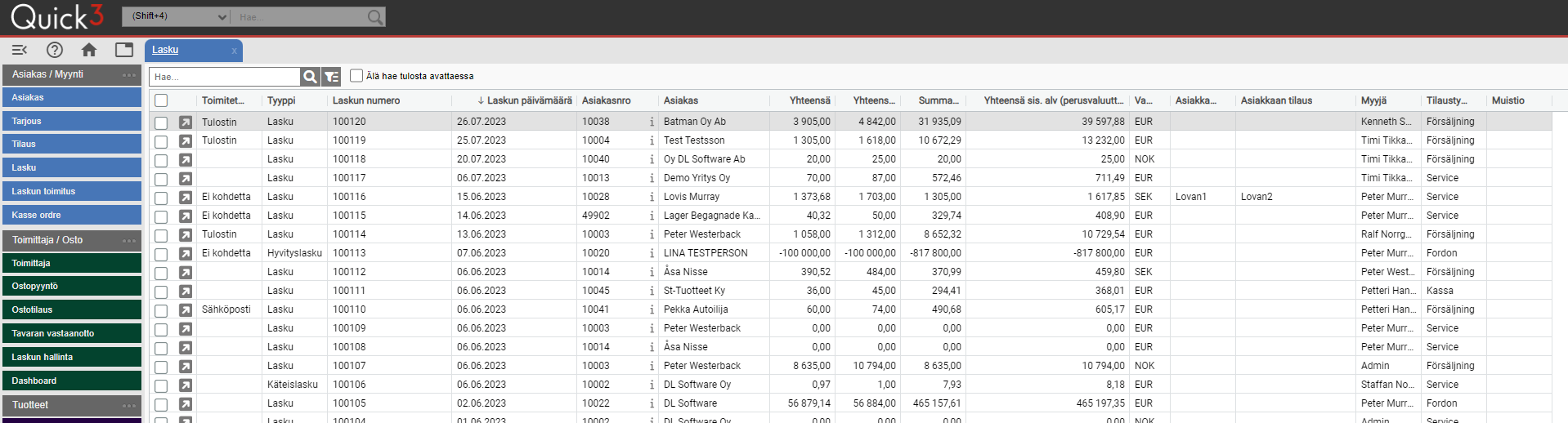Viewport: 1568px width, 423px height.
Task: Open Tavaran vastaanotto sidebar button
Action: click(x=72, y=333)
